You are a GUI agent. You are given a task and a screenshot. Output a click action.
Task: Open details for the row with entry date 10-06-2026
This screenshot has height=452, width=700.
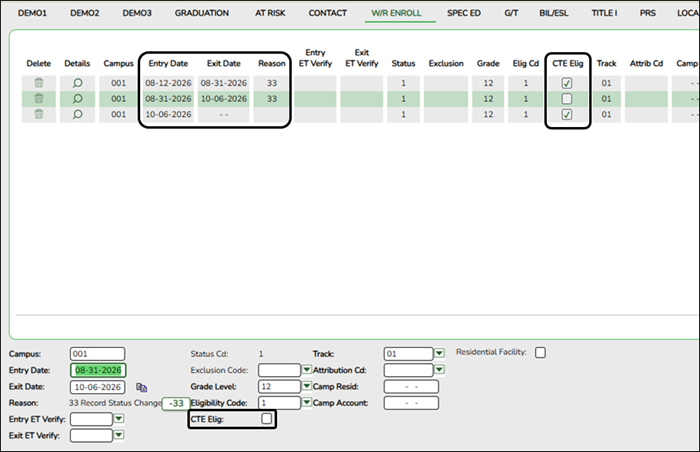[77, 114]
